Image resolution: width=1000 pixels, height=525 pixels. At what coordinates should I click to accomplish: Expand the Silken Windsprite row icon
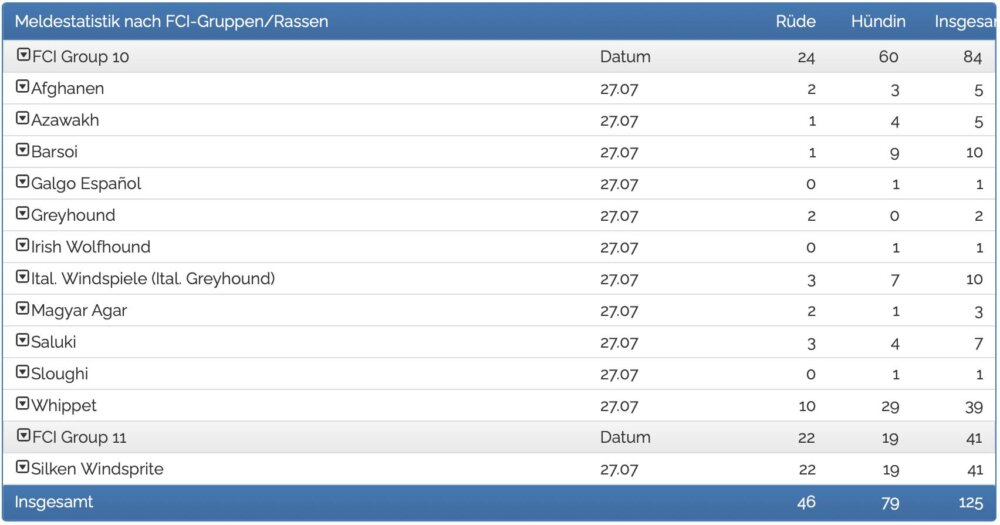[22, 468]
